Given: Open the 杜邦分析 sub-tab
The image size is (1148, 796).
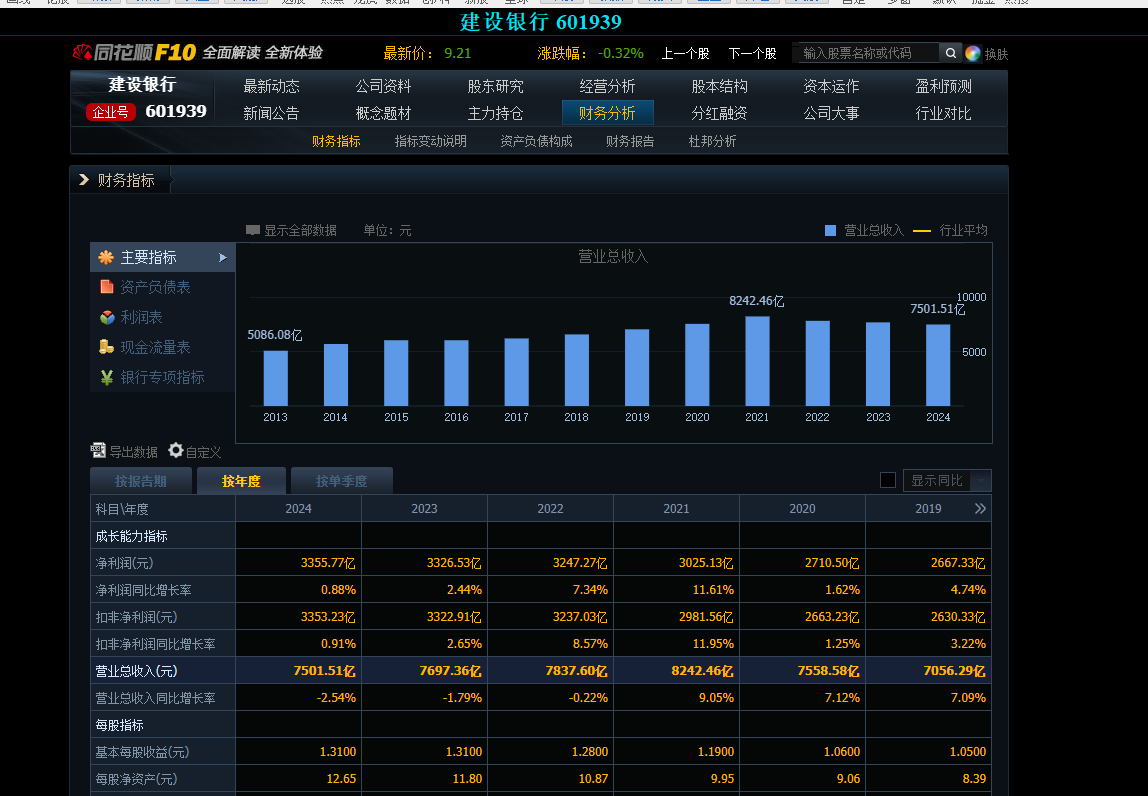Looking at the screenshot, I should pyautogui.click(x=712, y=141).
